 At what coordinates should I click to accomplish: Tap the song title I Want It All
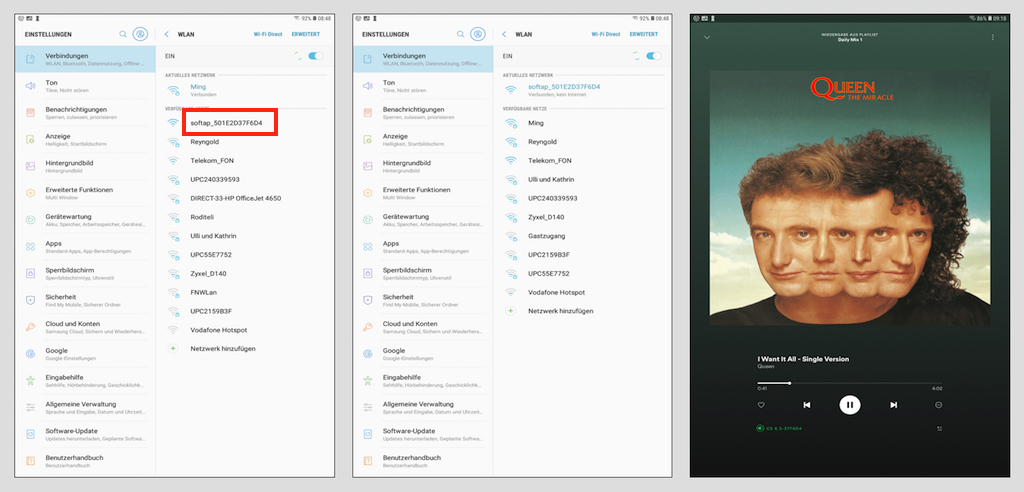click(803, 359)
